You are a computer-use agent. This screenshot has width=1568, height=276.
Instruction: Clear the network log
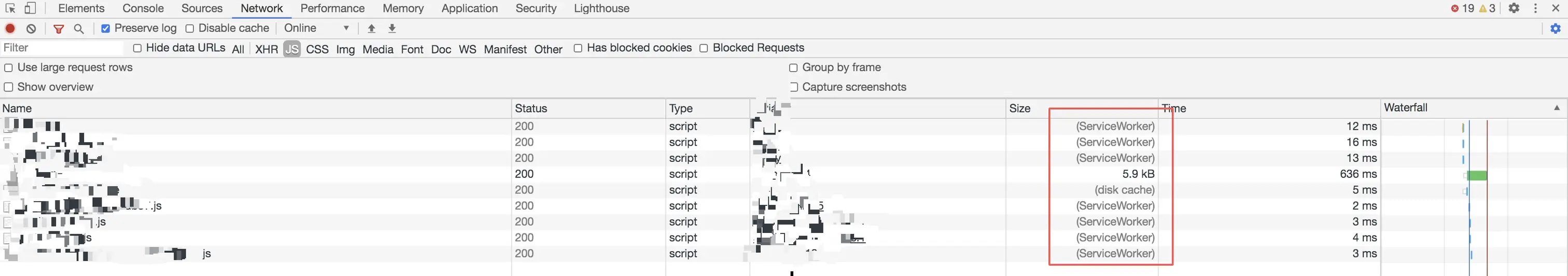point(32,29)
